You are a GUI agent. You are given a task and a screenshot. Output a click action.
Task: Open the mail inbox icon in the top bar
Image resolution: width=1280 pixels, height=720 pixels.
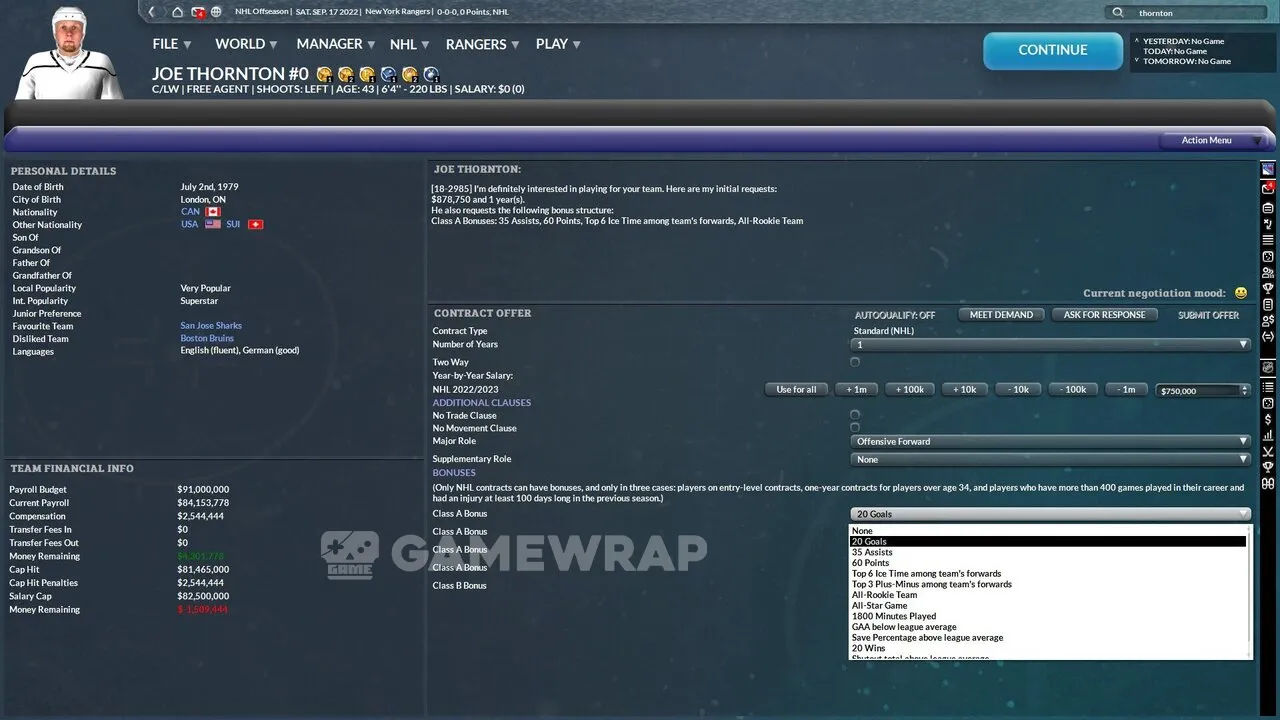pyautogui.click(x=198, y=12)
